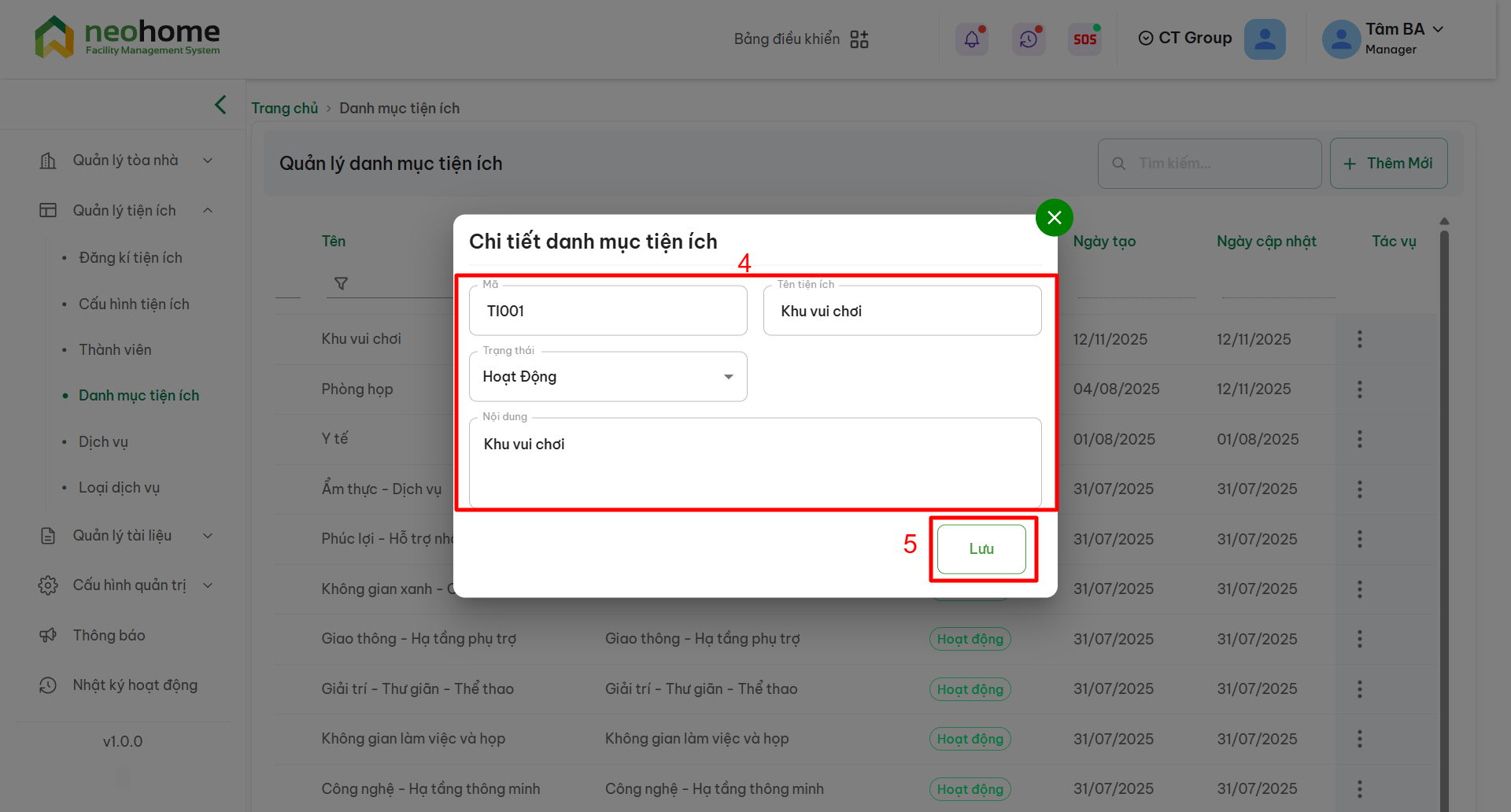Click the notification bell icon
1511x812 pixels.
971,39
